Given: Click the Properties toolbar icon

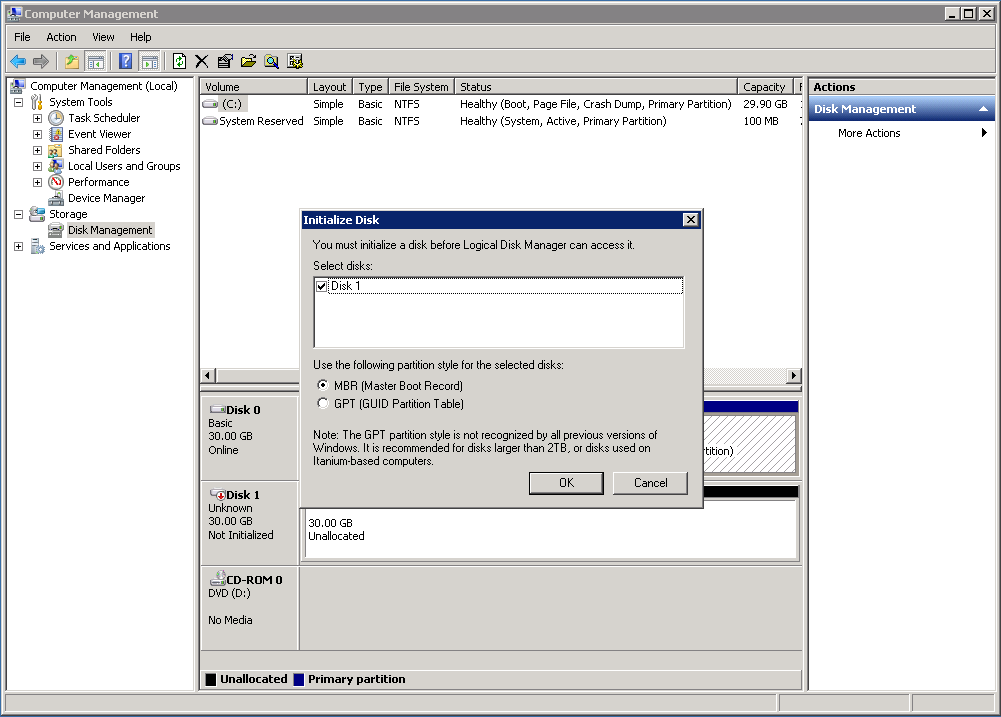Looking at the screenshot, I should click(x=225, y=61).
